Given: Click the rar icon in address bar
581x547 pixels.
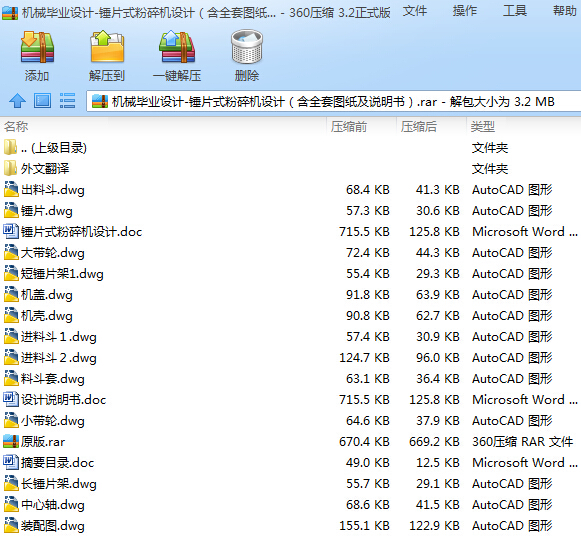Looking at the screenshot, I should (x=100, y=101).
